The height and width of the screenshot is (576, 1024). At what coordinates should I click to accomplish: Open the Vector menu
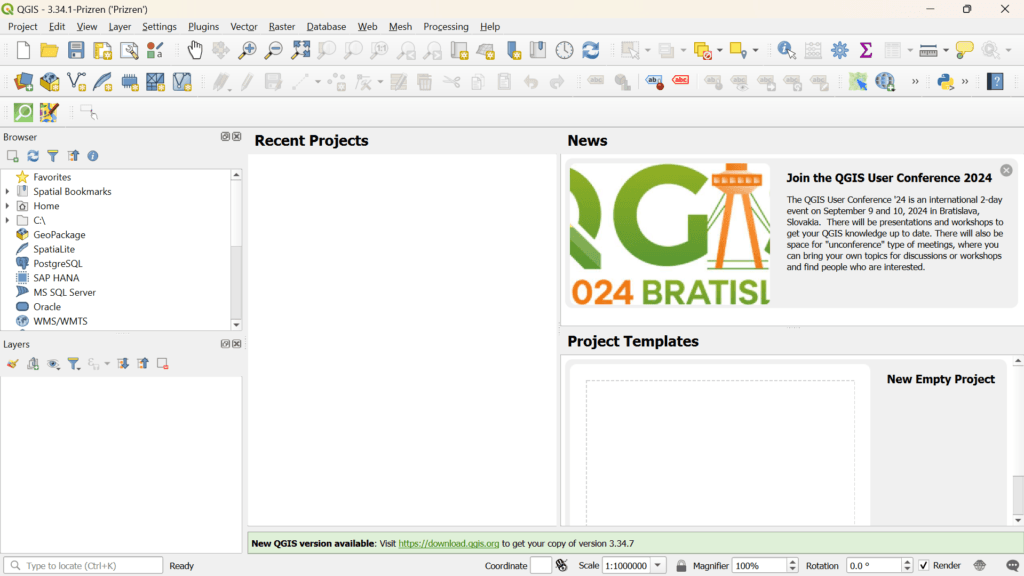244,27
